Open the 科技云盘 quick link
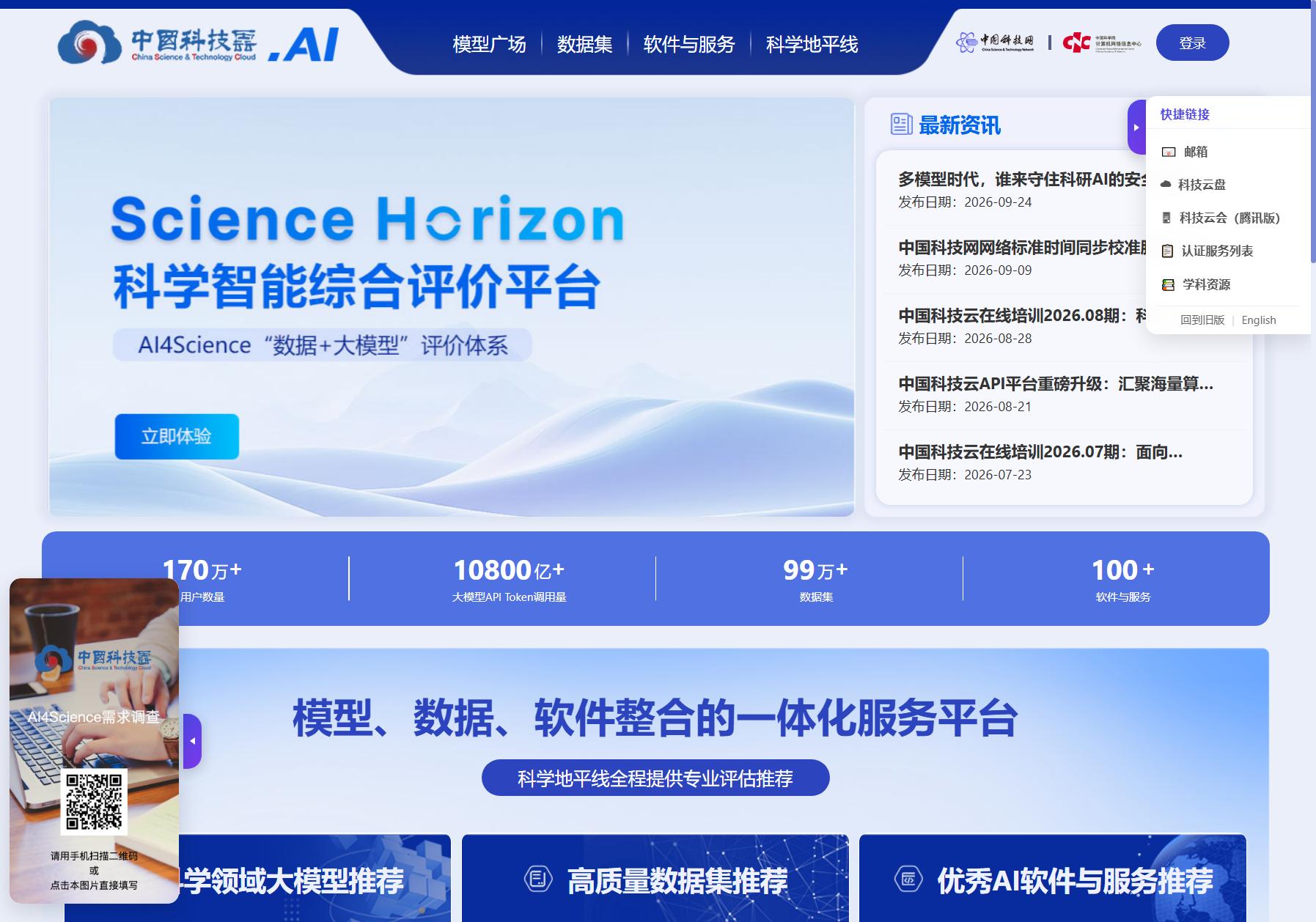Screen dimensions: 1316x922 [1202, 185]
